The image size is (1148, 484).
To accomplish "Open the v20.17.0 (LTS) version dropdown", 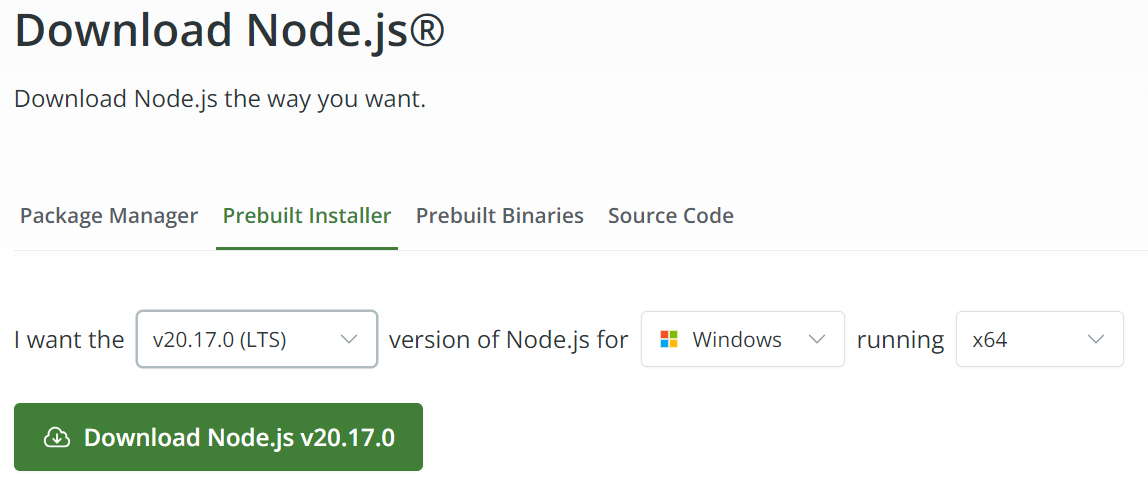I will (257, 339).
